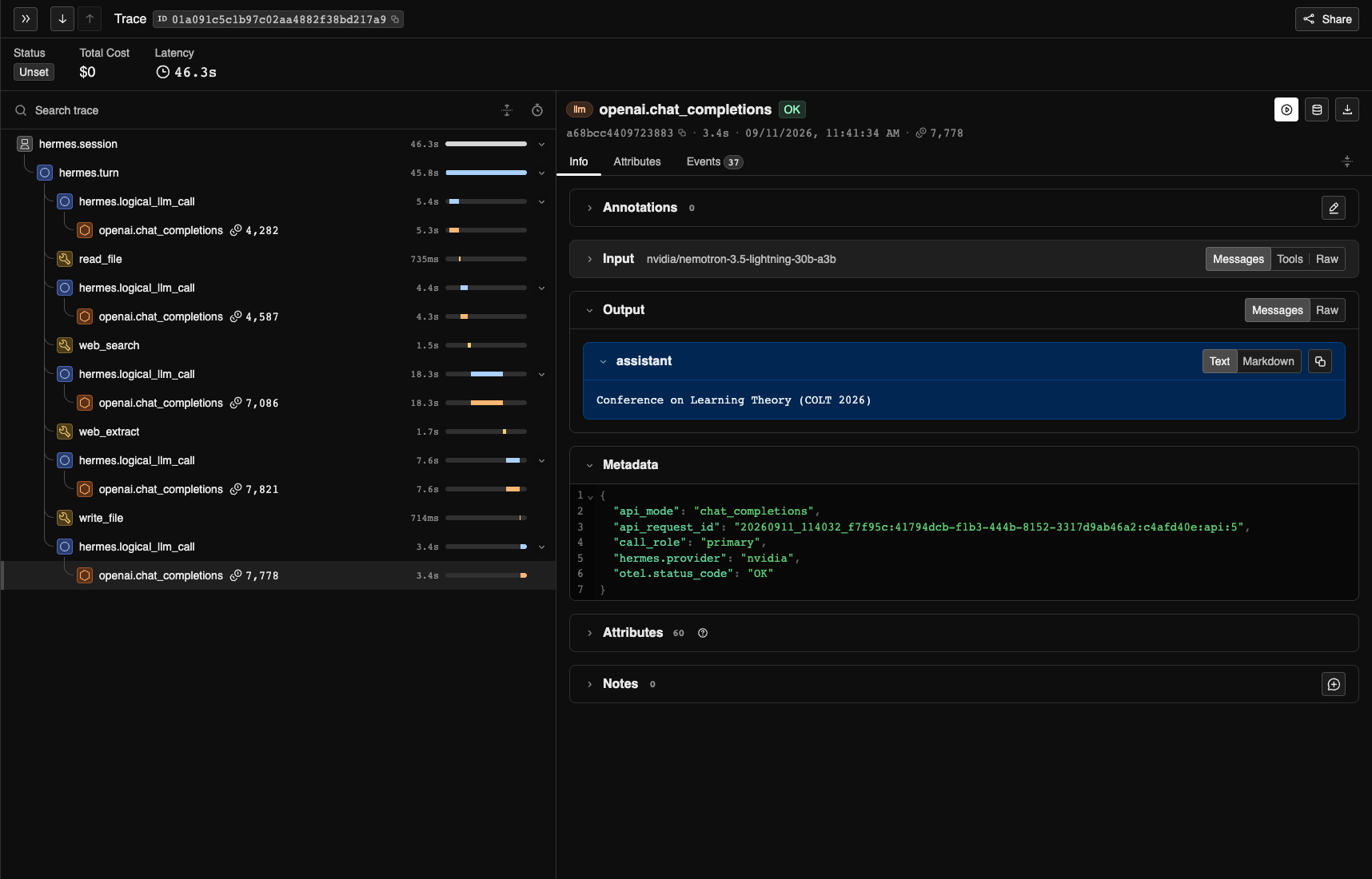
Task: Copy the trace ID icon
Action: pos(395,19)
